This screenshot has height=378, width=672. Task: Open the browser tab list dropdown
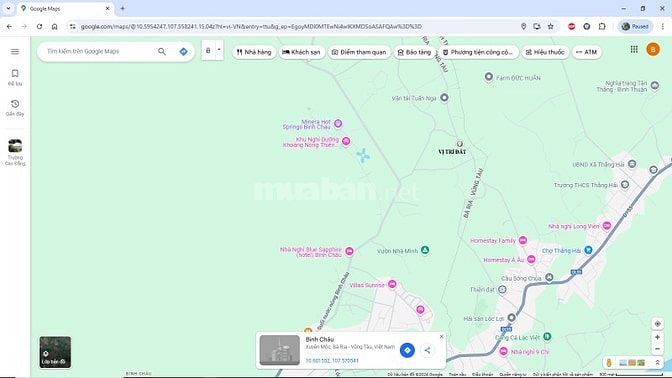(8, 8)
